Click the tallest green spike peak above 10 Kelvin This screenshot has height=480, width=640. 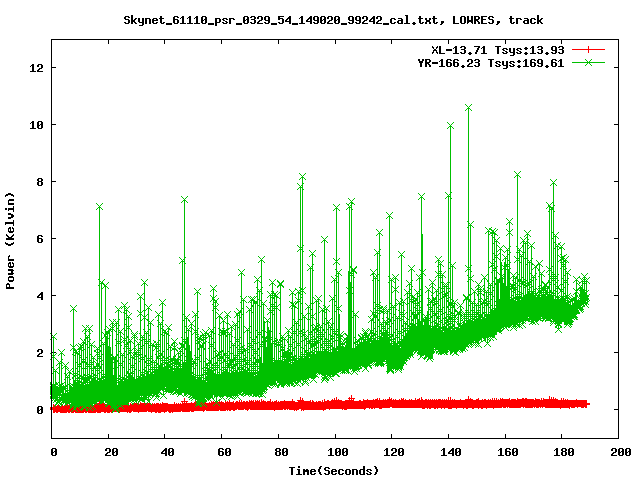pos(468,107)
